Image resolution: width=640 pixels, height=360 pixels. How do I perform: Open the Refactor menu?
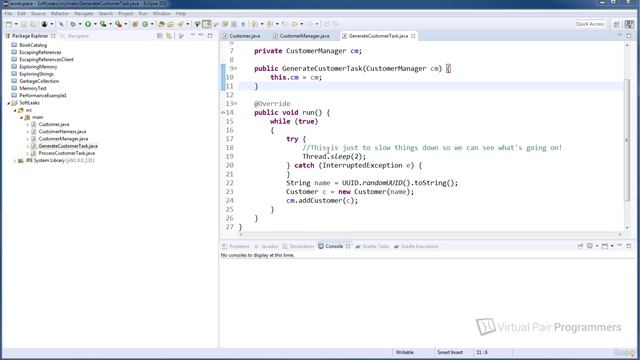point(60,13)
